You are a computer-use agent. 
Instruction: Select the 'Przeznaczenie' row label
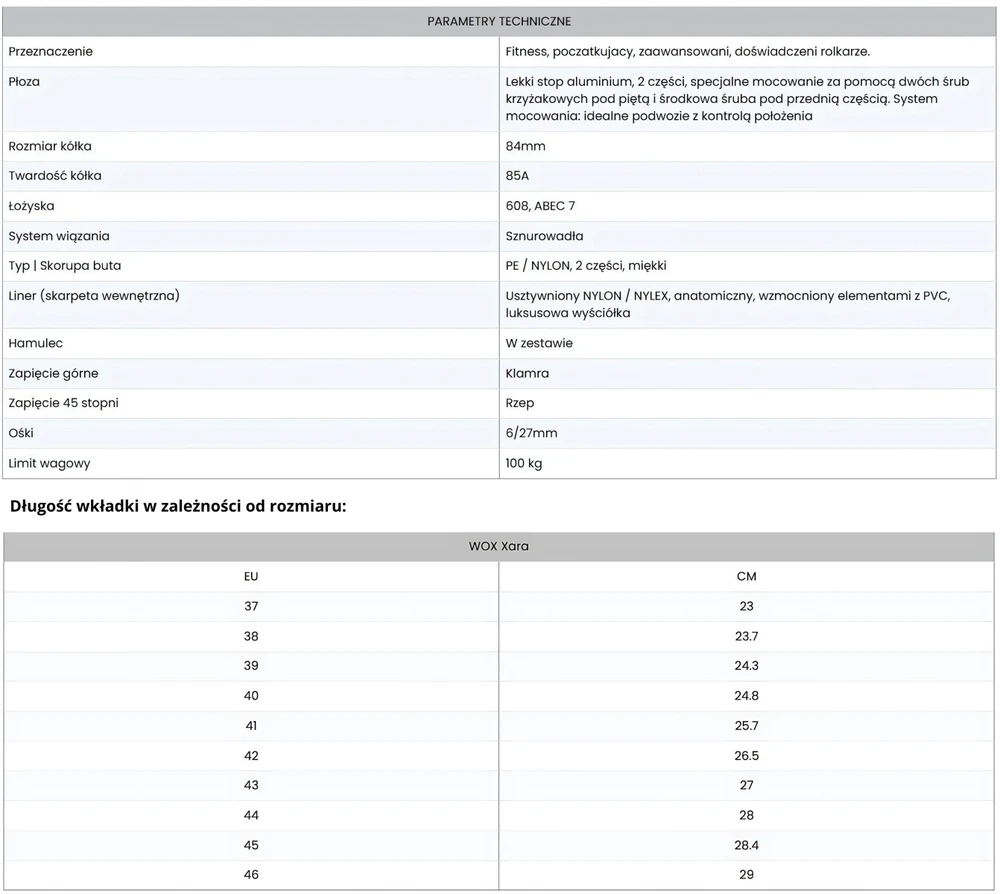pyautogui.click(x=50, y=52)
